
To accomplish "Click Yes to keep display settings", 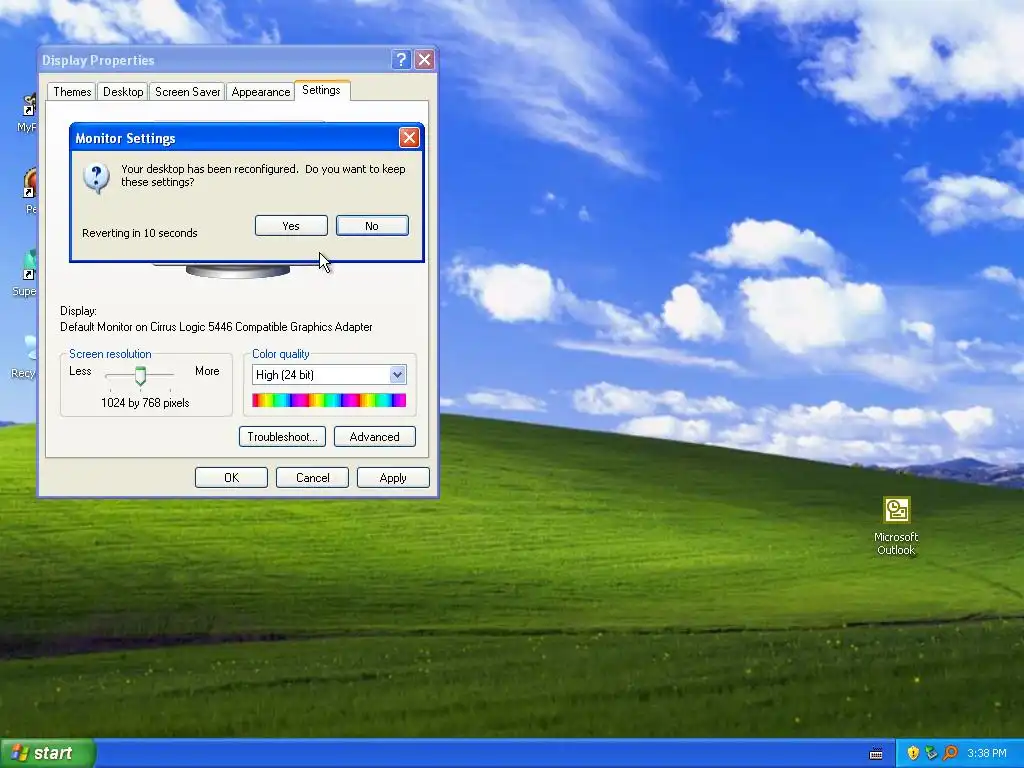I will (x=291, y=226).
